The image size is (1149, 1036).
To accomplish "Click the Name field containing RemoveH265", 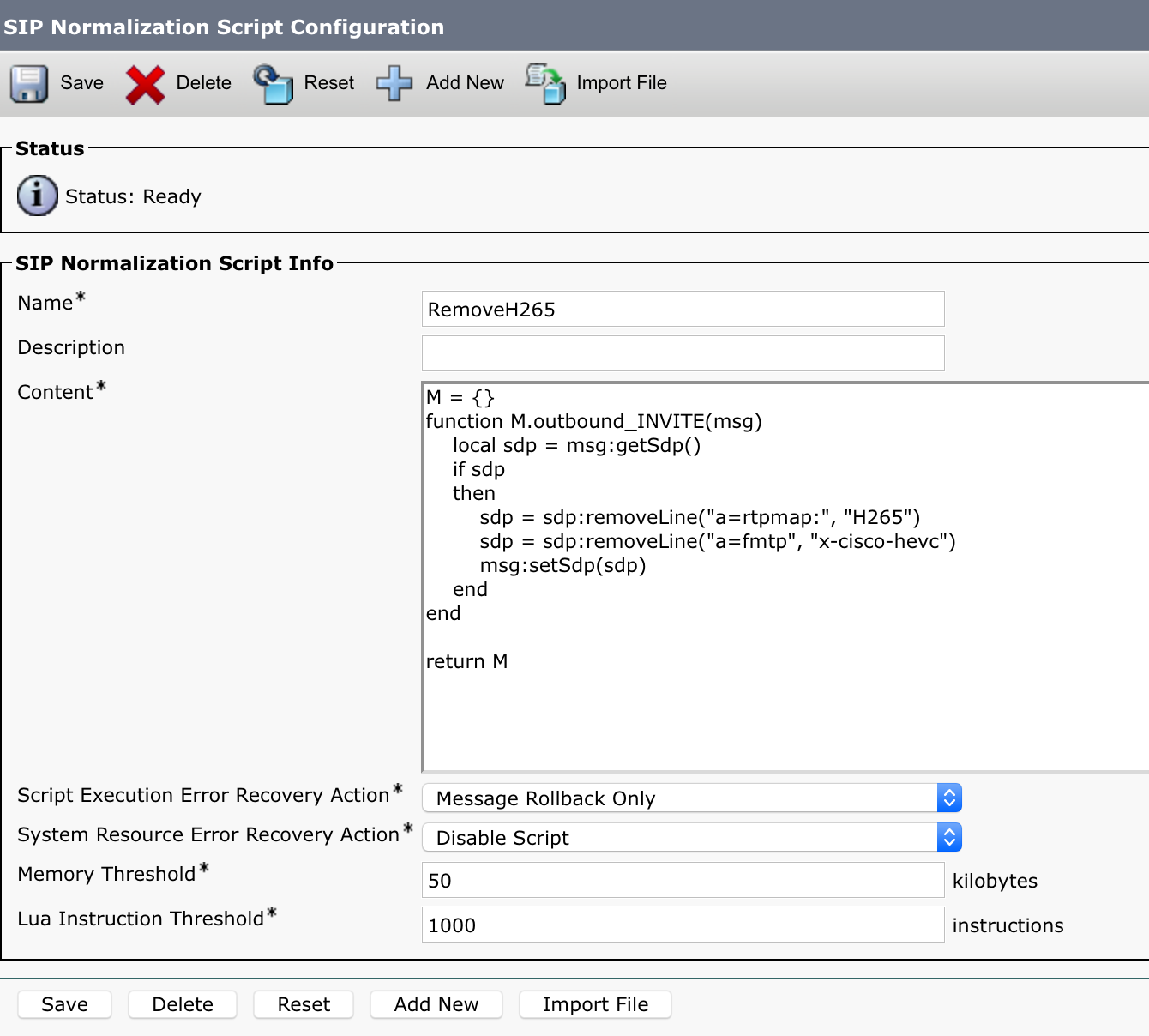I will coord(683,309).
